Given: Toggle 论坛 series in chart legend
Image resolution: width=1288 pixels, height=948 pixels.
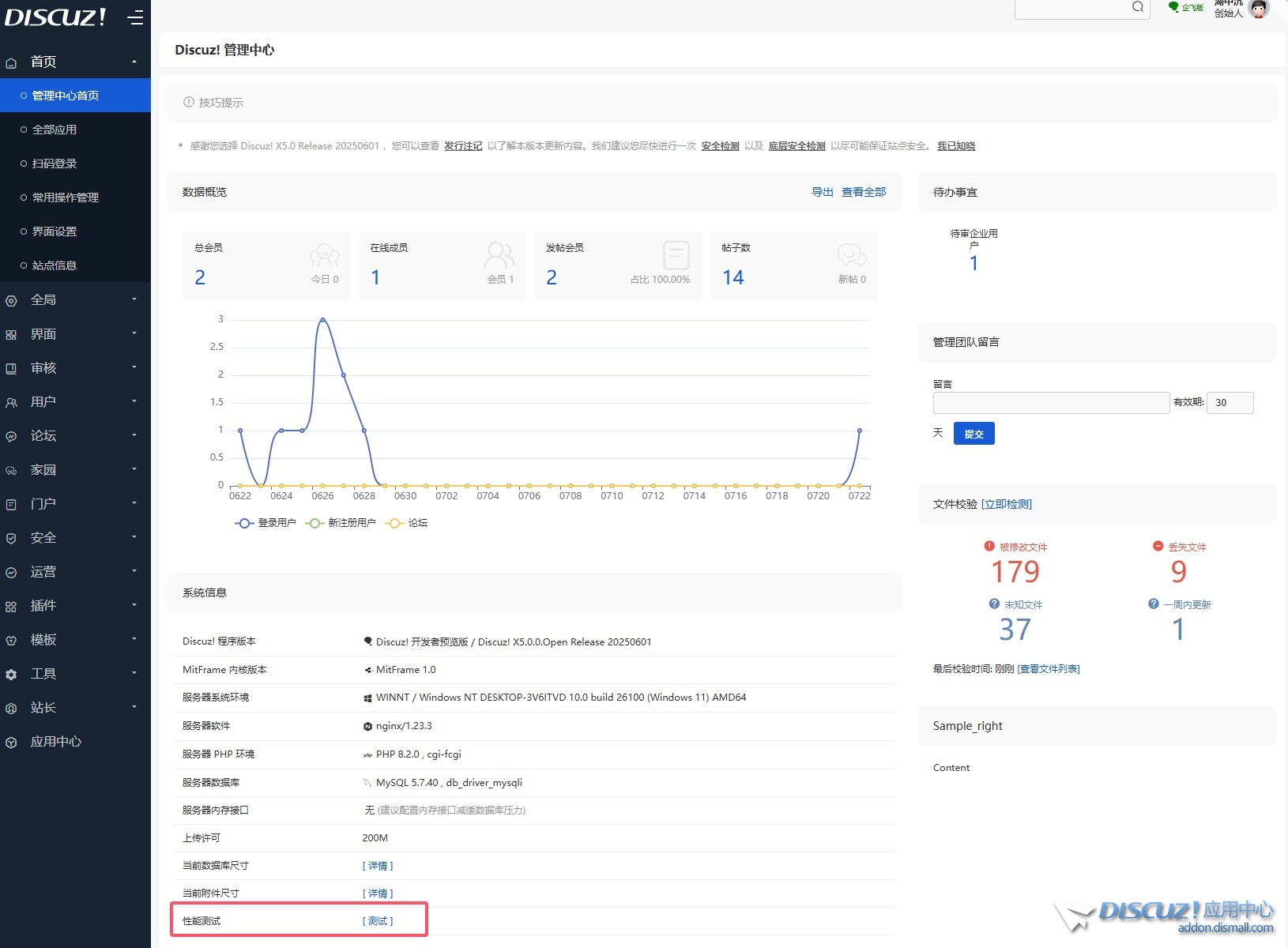Looking at the screenshot, I should point(407,523).
